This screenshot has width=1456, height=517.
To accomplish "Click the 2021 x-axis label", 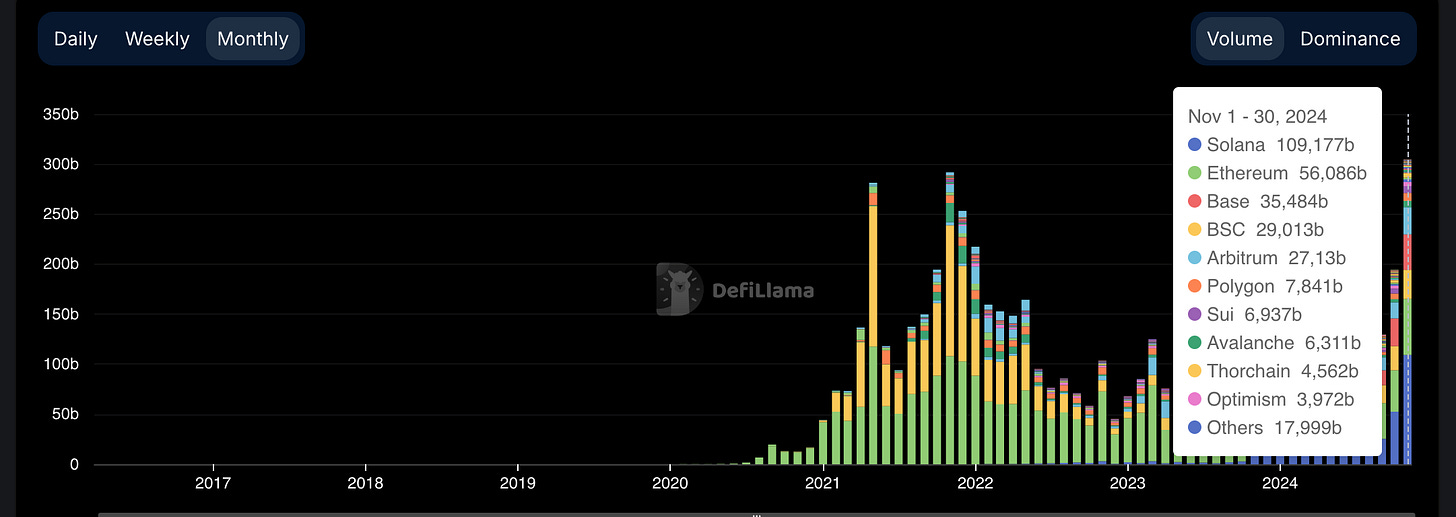I will [822, 485].
